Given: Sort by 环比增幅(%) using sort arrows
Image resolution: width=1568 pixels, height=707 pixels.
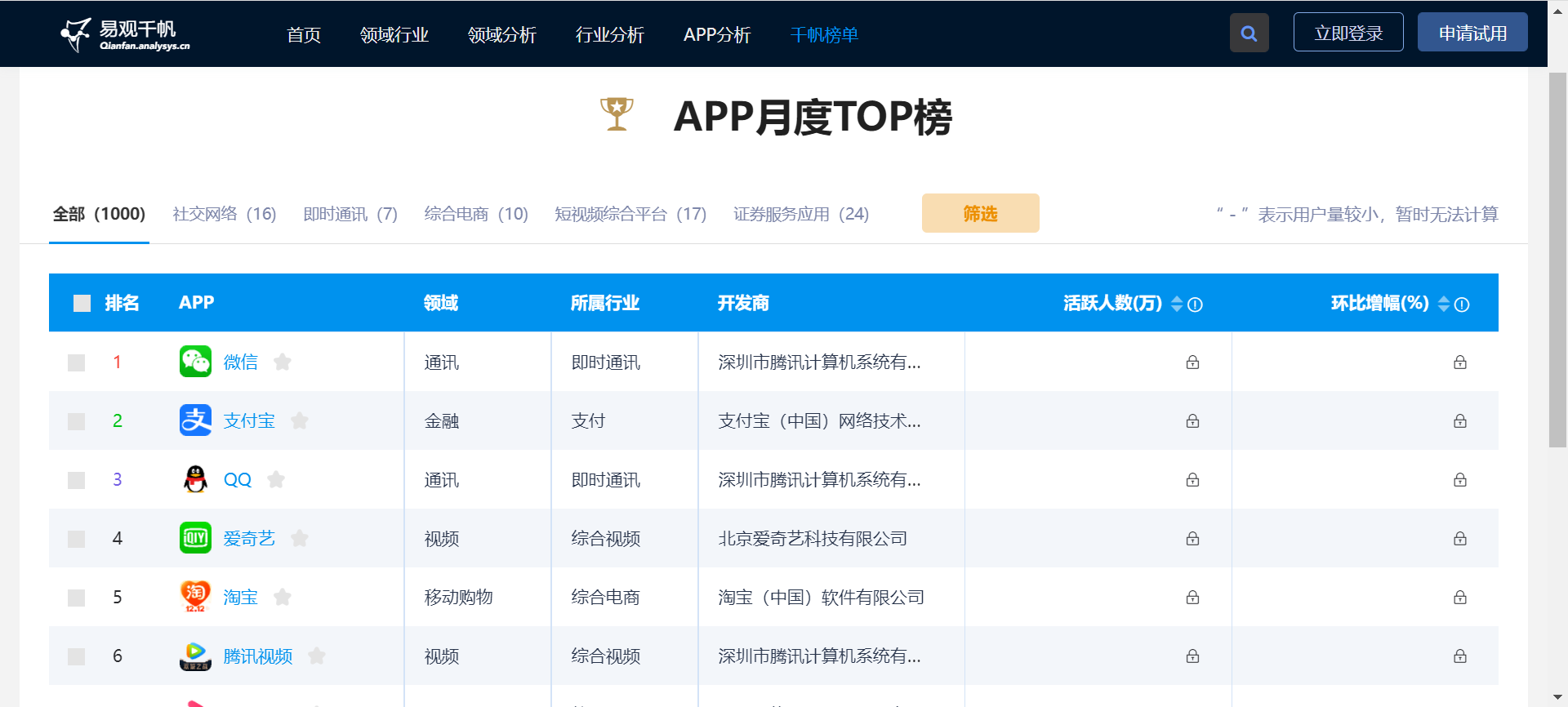Looking at the screenshot, I should pyautogui.click(x=1444, y=304).
